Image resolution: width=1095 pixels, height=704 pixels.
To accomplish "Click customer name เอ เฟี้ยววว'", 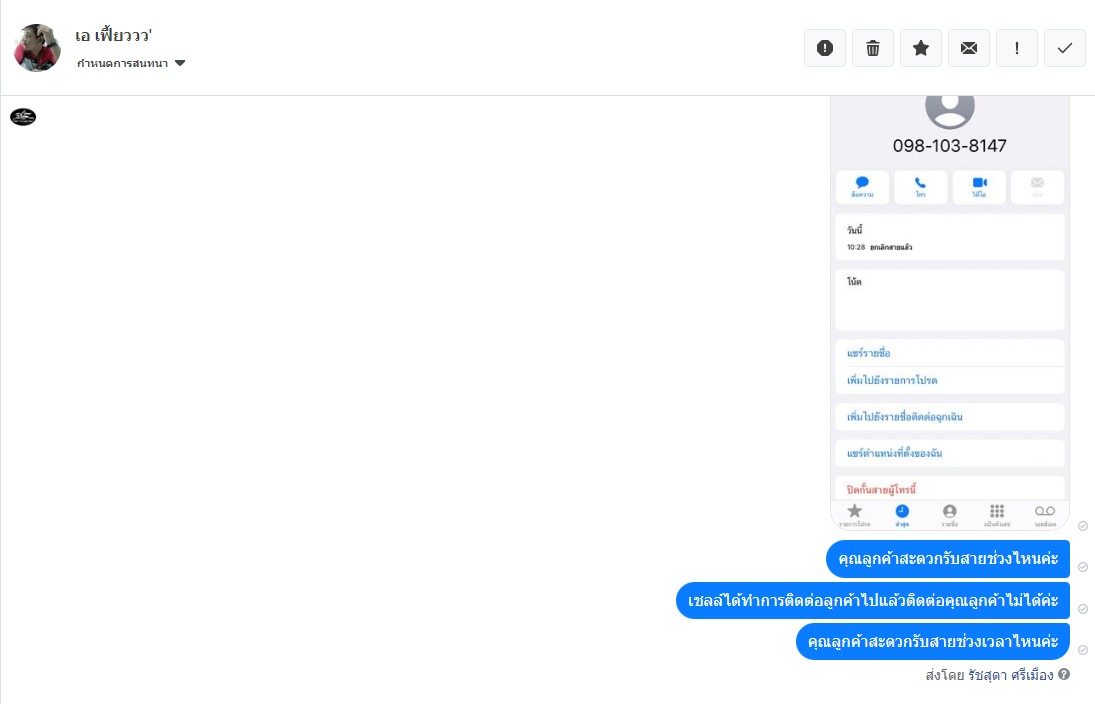I will [x=114, y=35].
